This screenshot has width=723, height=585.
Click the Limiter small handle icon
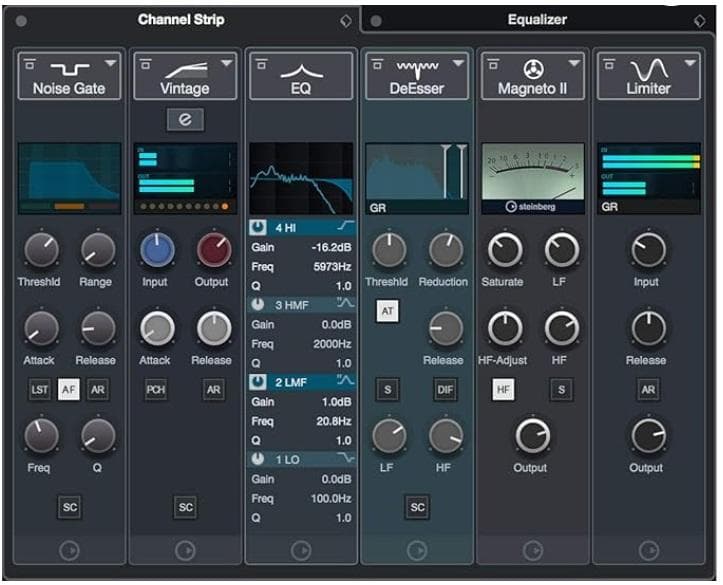(x=609, y=65)
